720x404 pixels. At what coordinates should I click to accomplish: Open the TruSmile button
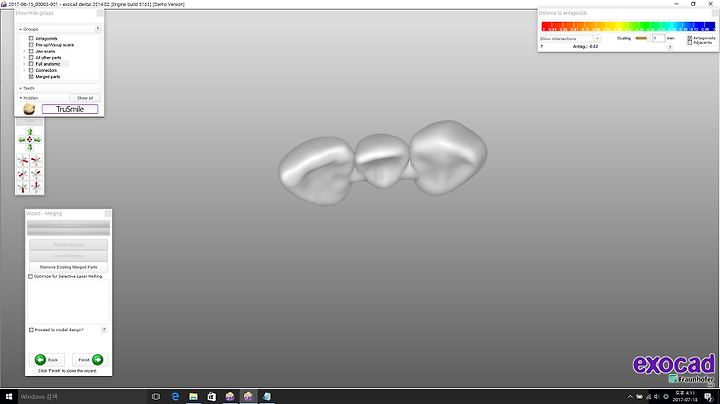tap(70, 109)
